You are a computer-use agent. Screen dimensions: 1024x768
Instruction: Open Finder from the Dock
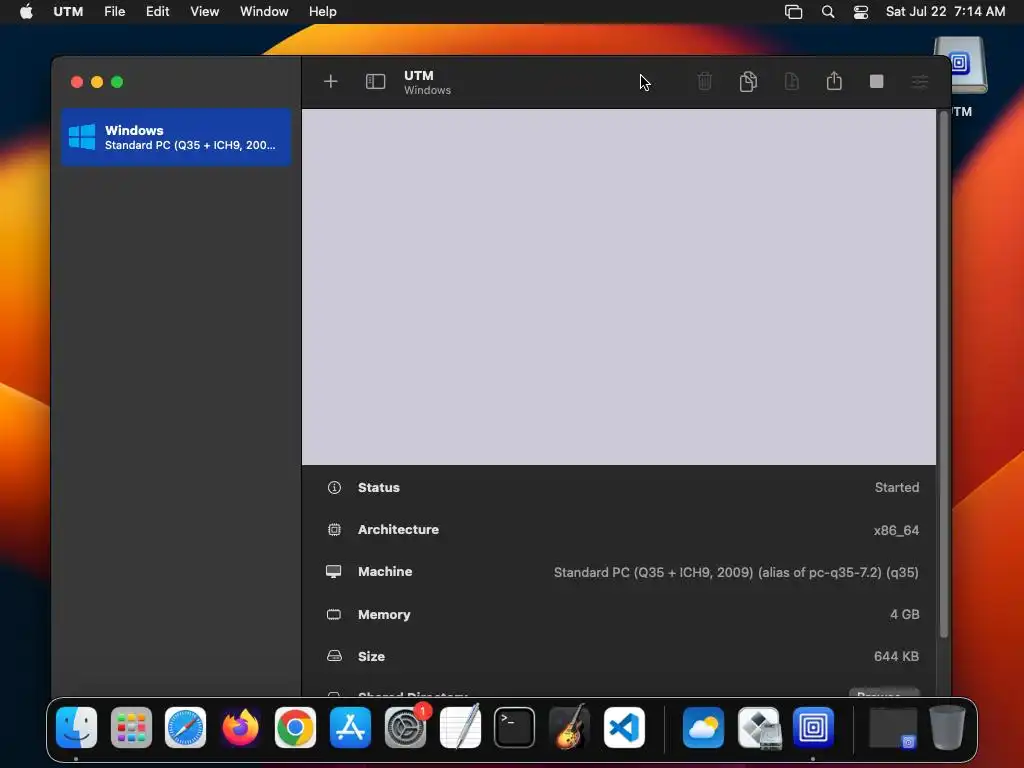[x=76, y=728]
